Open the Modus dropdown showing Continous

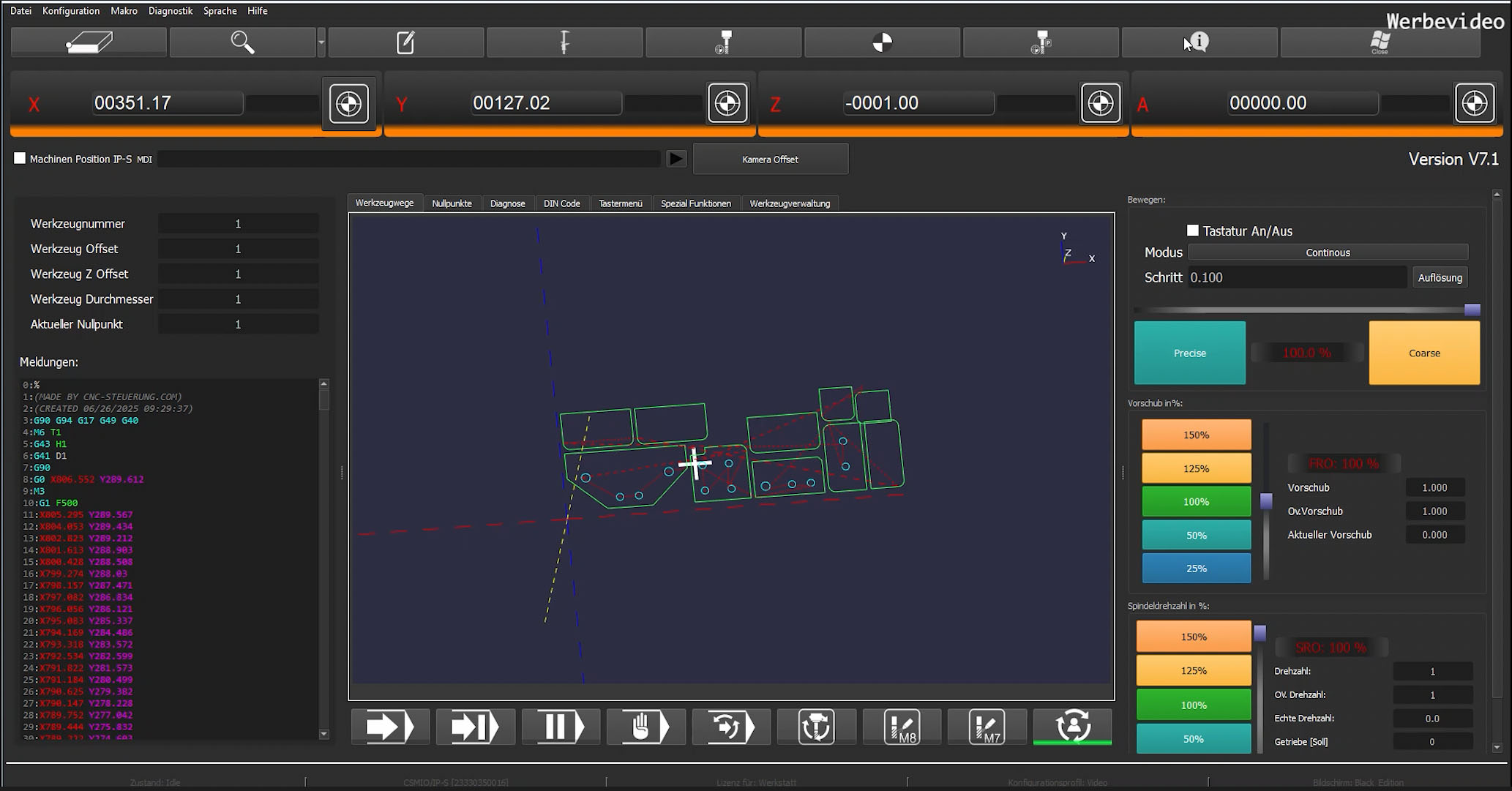click(x=1327, y=252)
